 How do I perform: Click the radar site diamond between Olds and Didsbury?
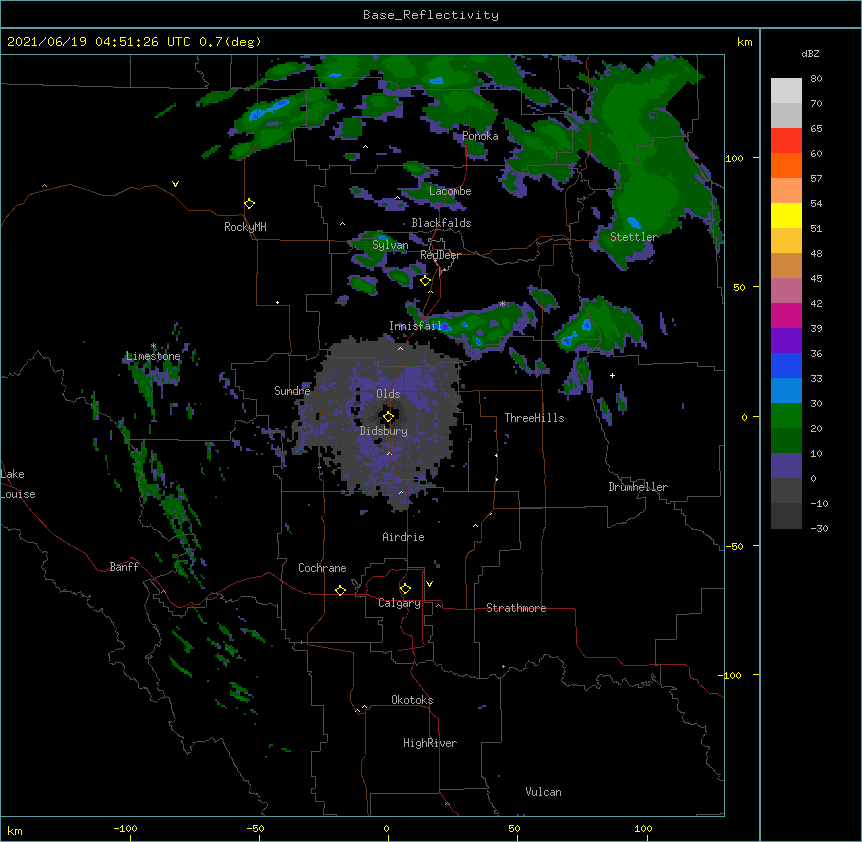[388, 417]
